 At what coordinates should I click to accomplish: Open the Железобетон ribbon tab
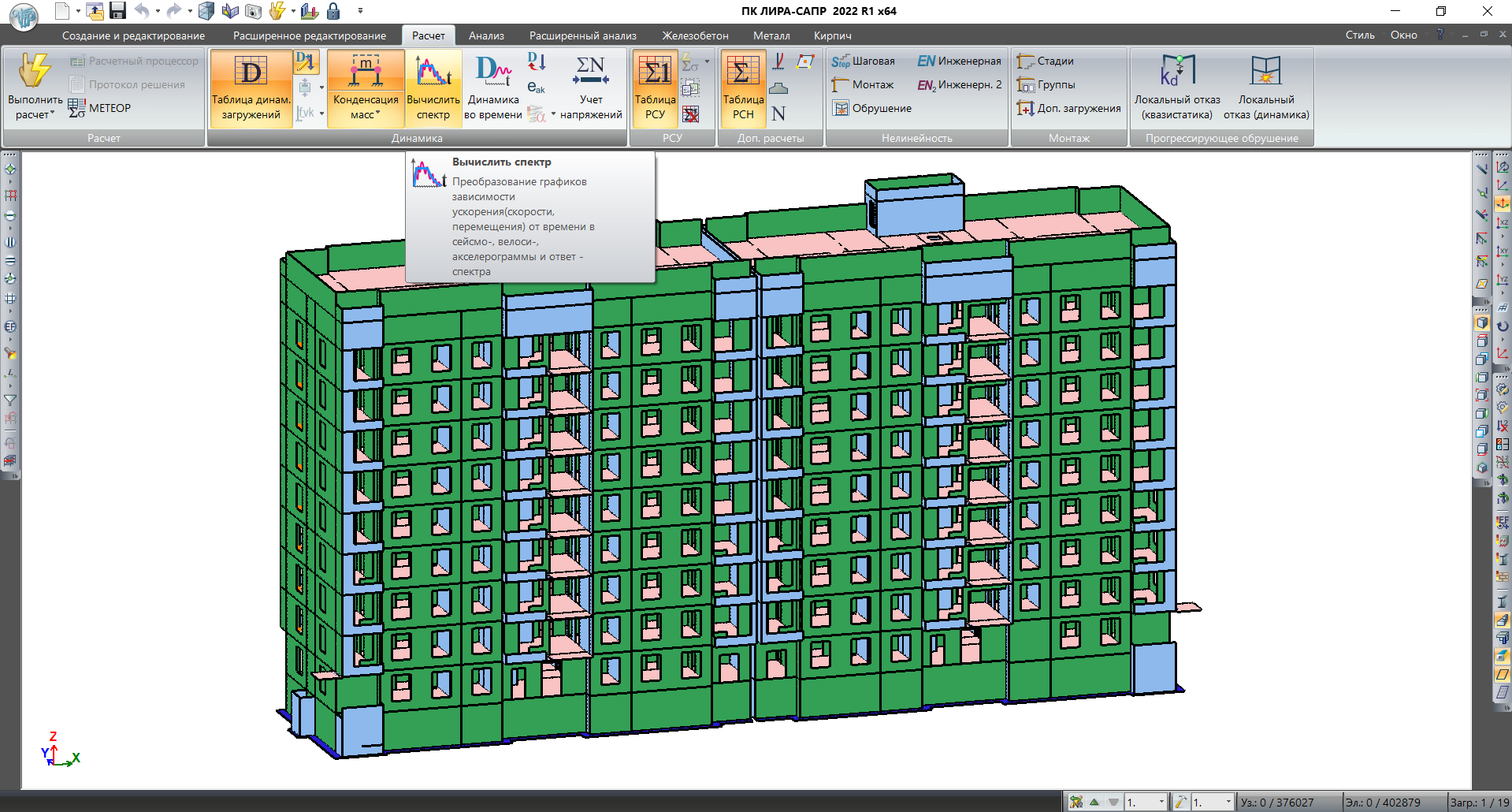click(x=695, y=35)
